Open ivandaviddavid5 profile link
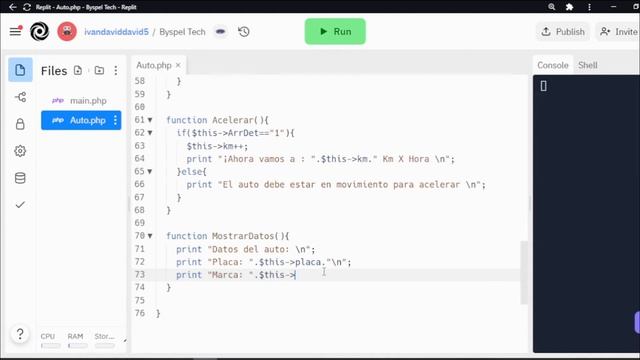Image resolution: width=640 pixels, height=360 pixels. pos(116,32)
